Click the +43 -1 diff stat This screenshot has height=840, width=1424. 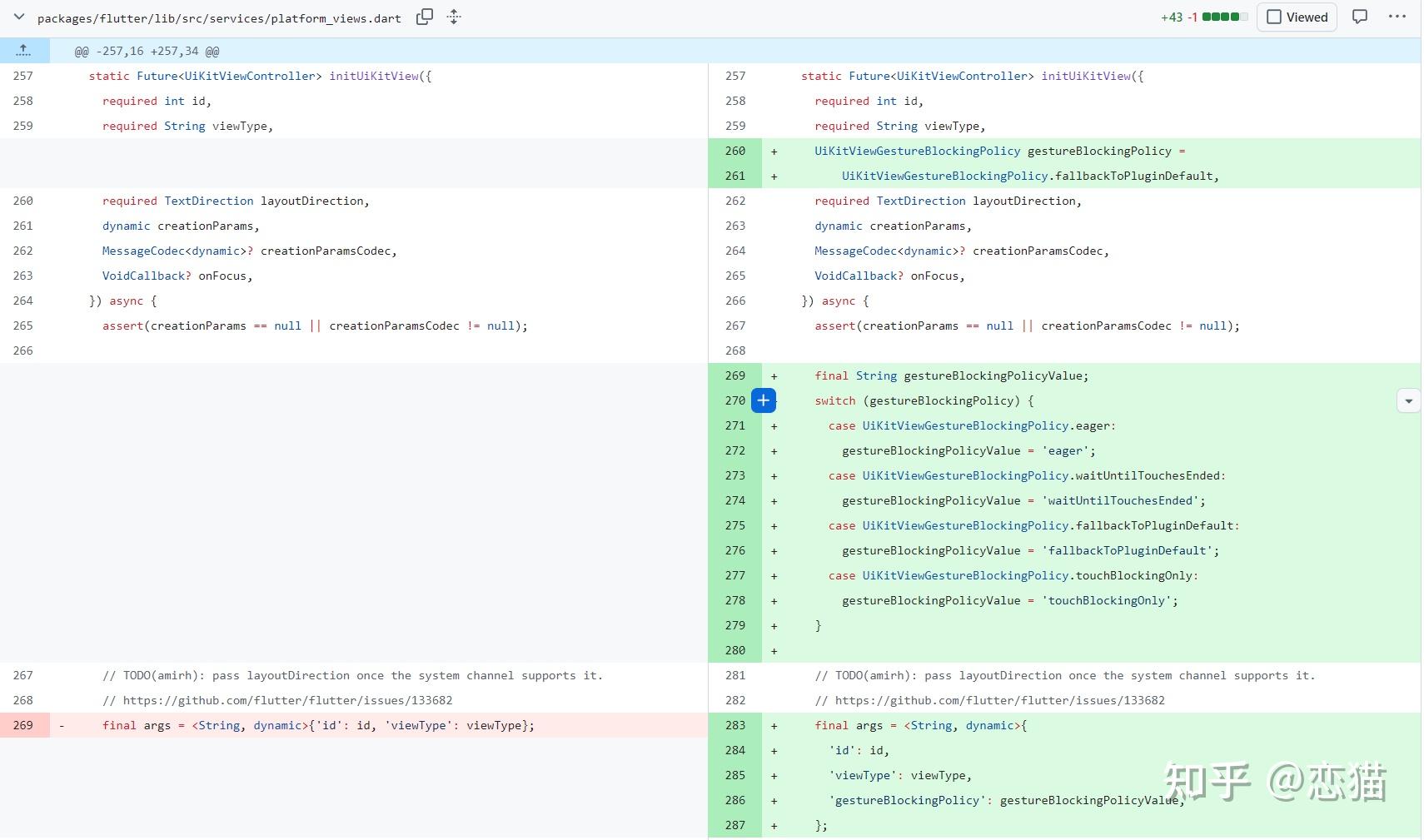click(x=1178, y=17)
